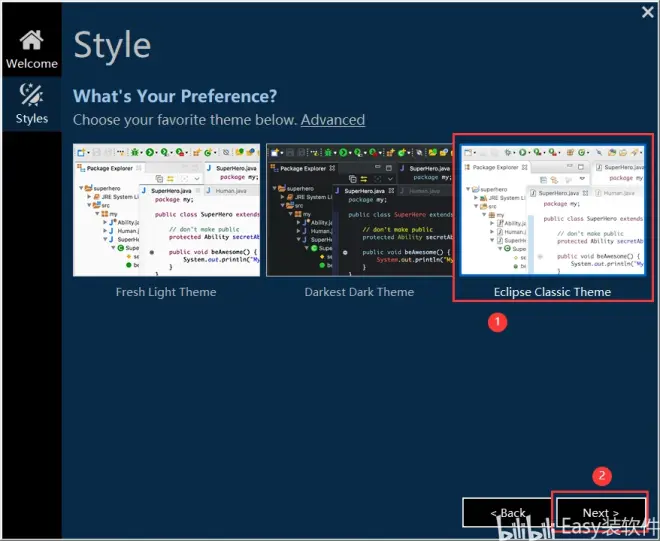Go back to the previous page

point(508,512)
